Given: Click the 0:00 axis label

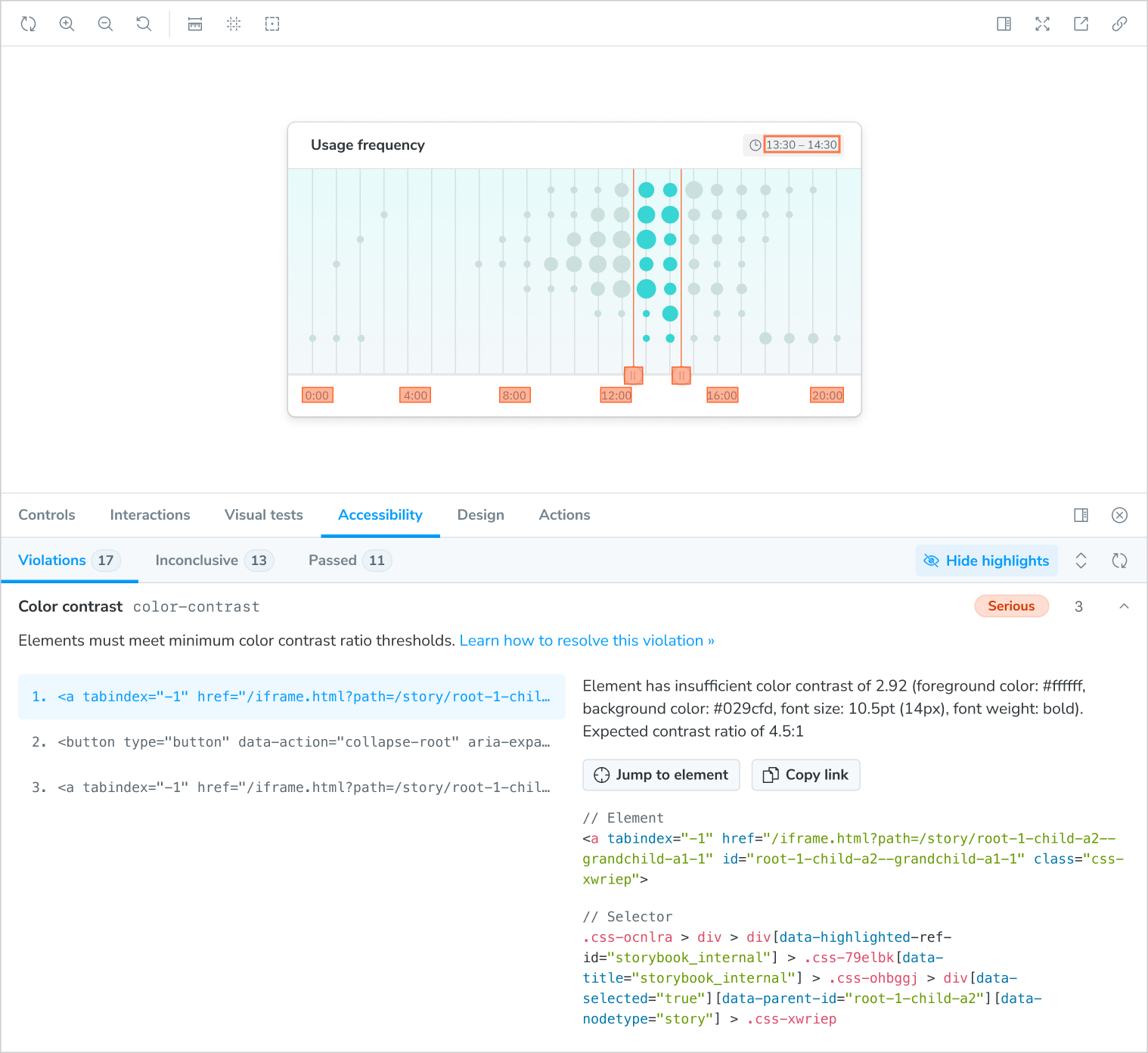Looking at the screenshot, I should pyautogui.click(x=318, y=395).
